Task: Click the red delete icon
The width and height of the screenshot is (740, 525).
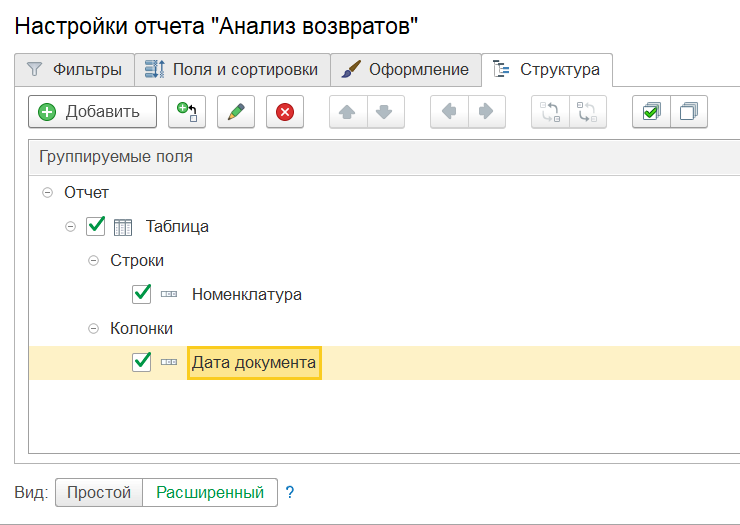Action: (284, 112)
